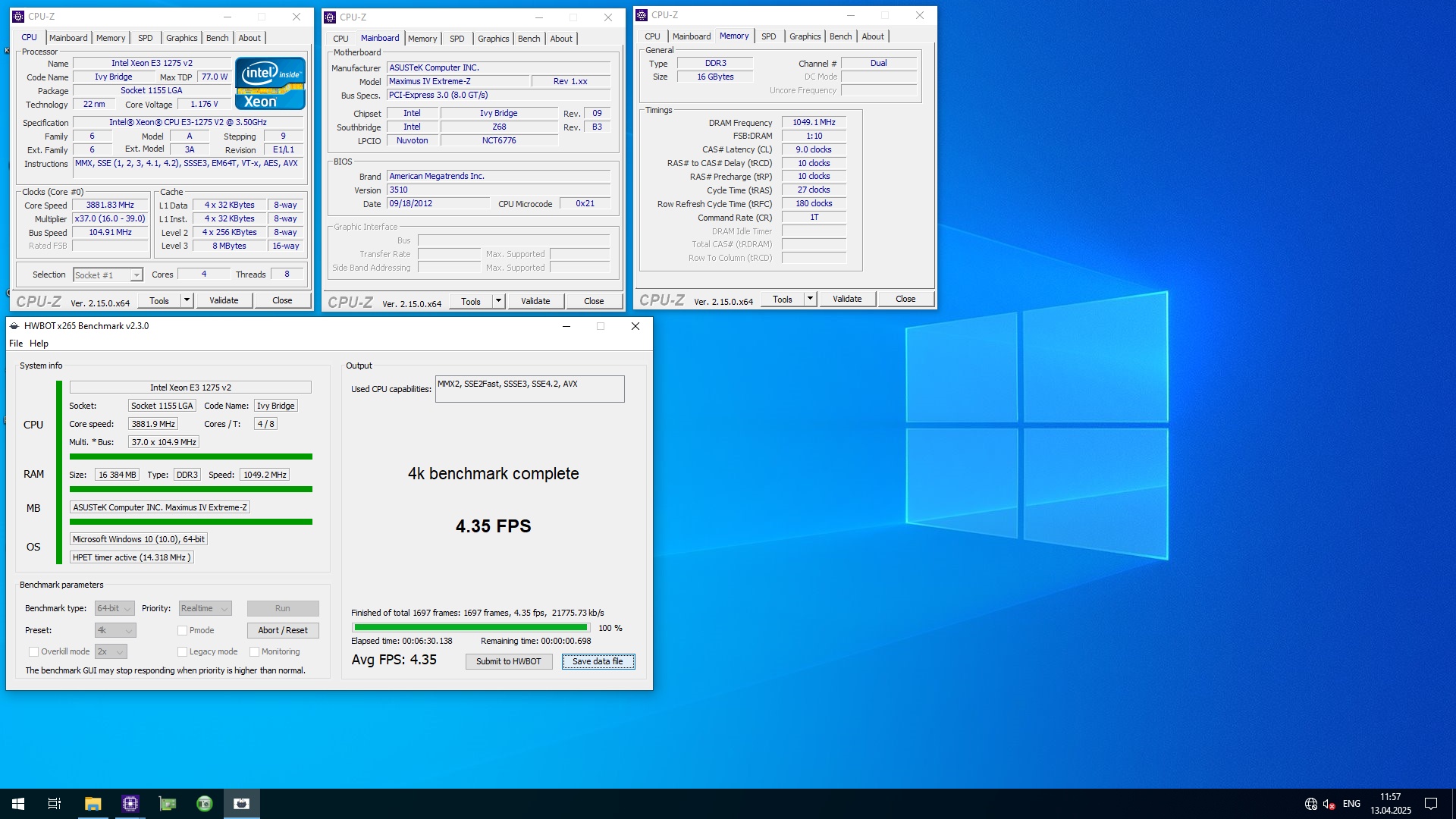Click ENG input language indicator
The image size is (1456, 819).
pos(1351,804)
